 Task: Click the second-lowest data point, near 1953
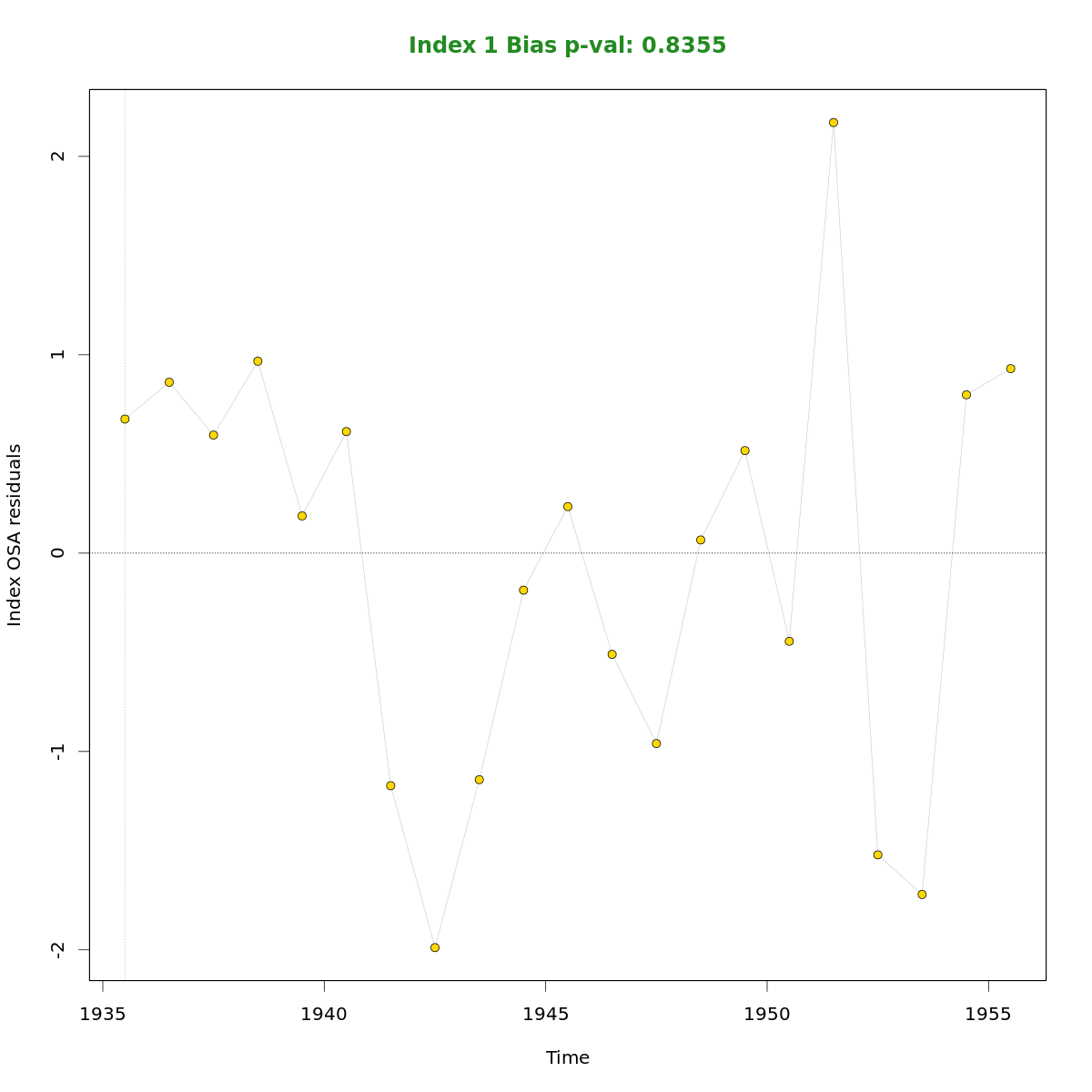tap(922, 894)
